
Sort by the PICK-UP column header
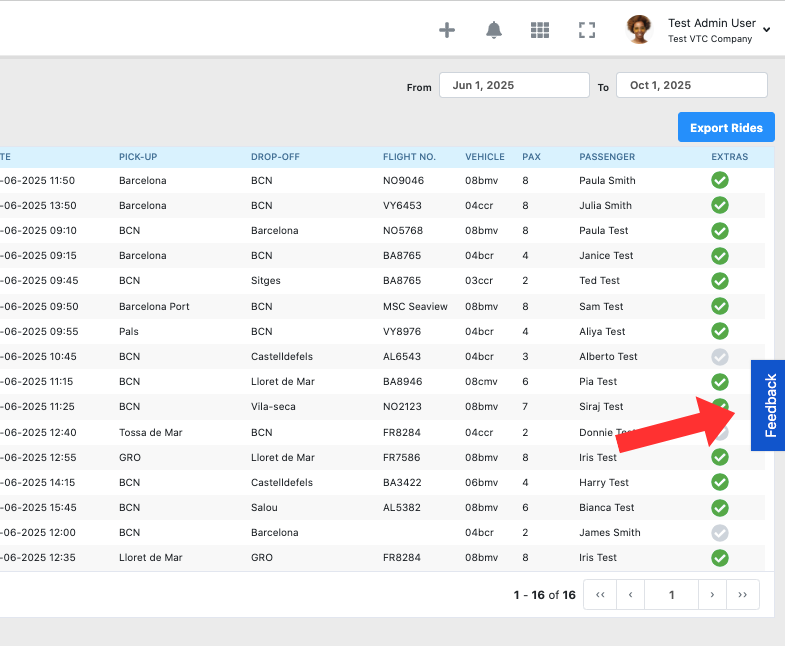[x=138, y=157]
